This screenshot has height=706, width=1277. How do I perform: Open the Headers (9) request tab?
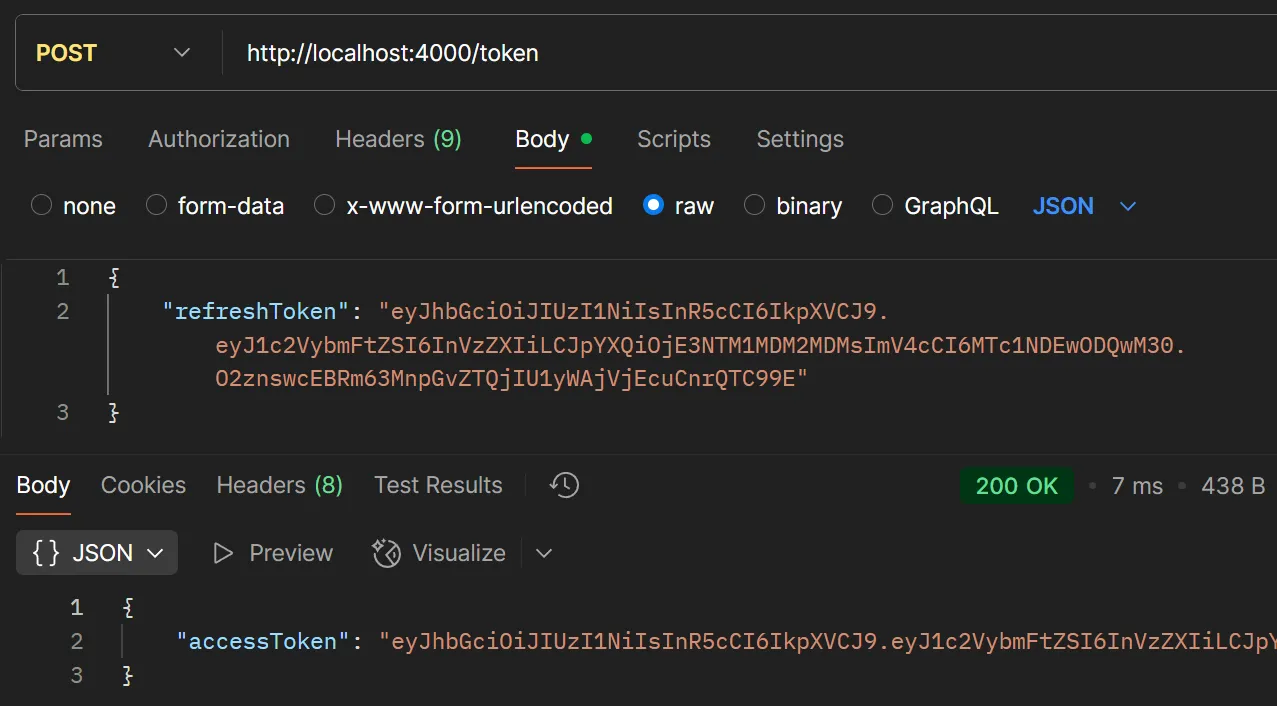pos(397,139)
